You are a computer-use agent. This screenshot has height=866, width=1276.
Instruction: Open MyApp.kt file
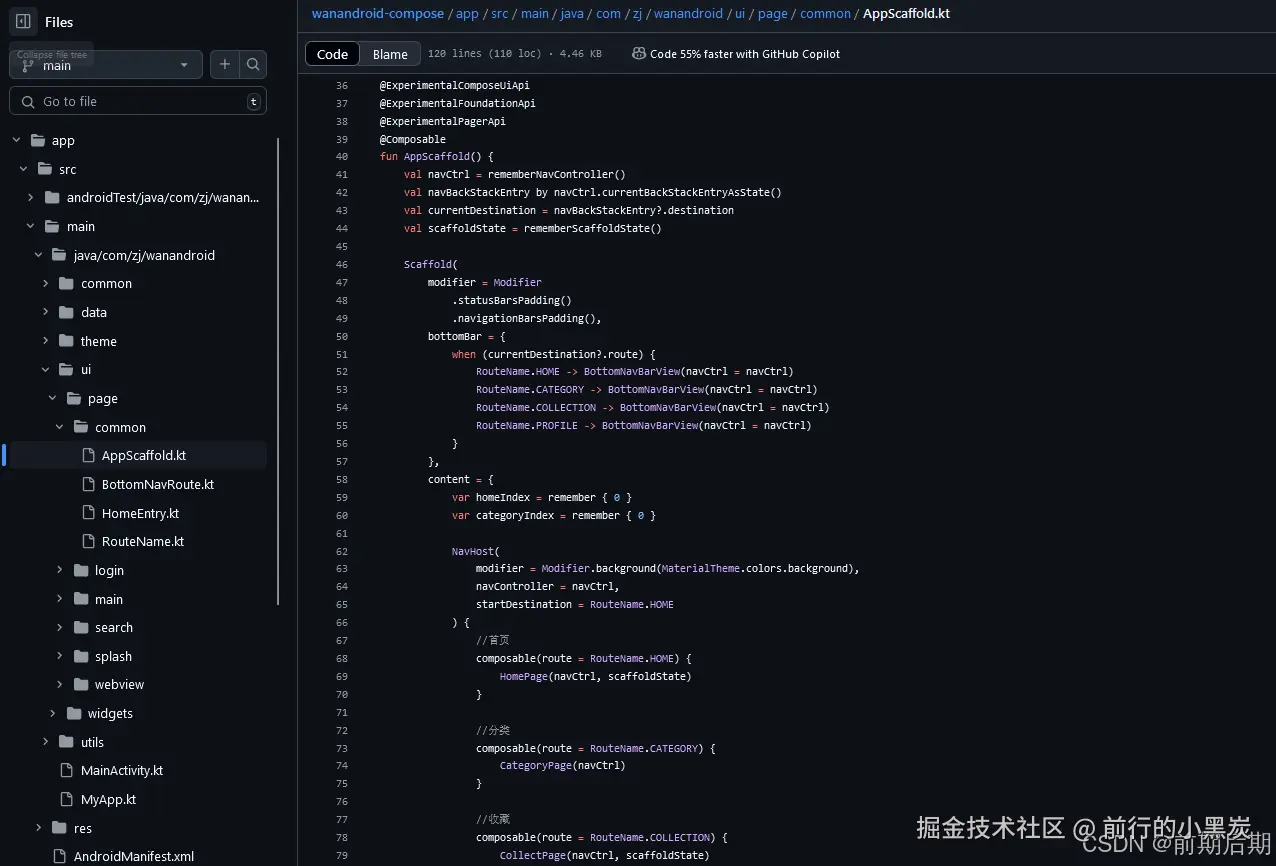click(x=109, y=799)
